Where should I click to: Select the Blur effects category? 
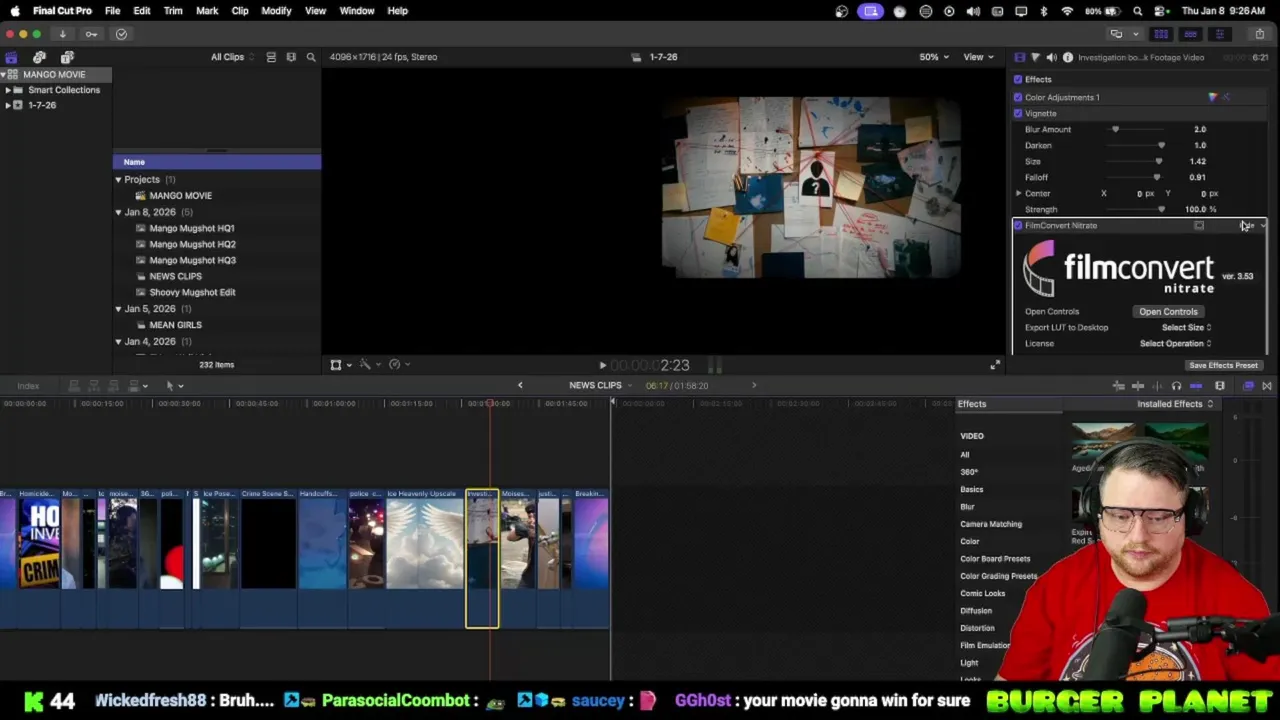967,507
